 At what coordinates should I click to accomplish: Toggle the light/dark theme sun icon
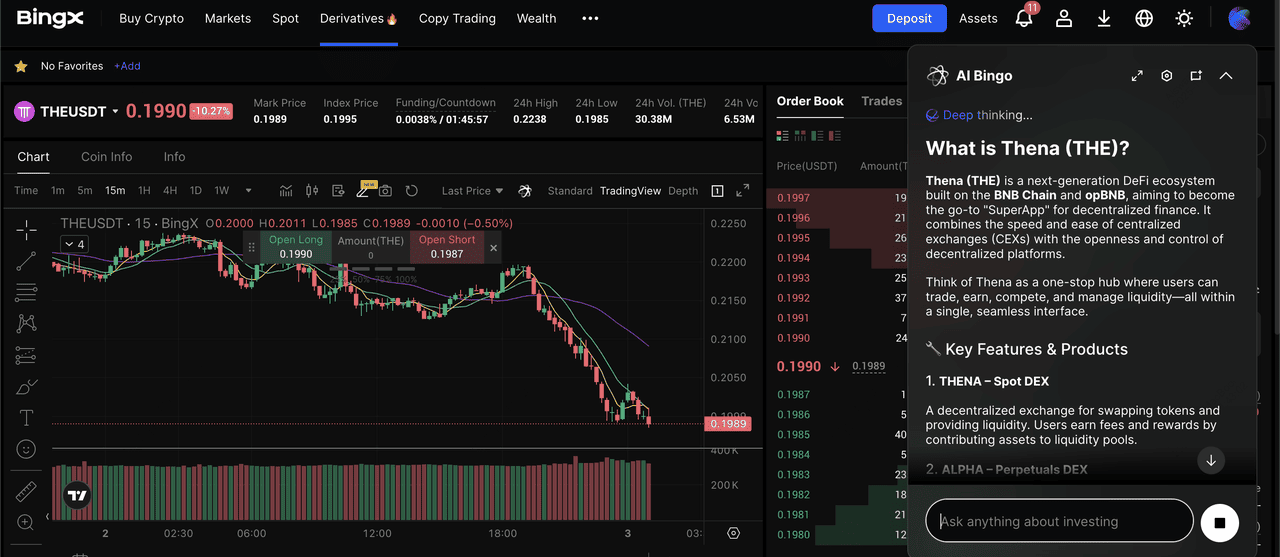[1184, 18]
